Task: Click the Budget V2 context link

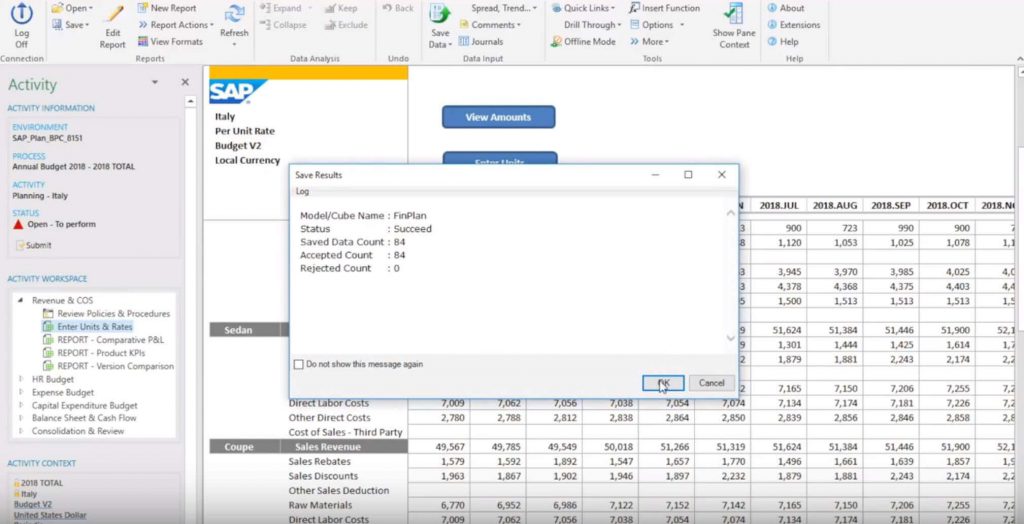Action: click(33, 504)
